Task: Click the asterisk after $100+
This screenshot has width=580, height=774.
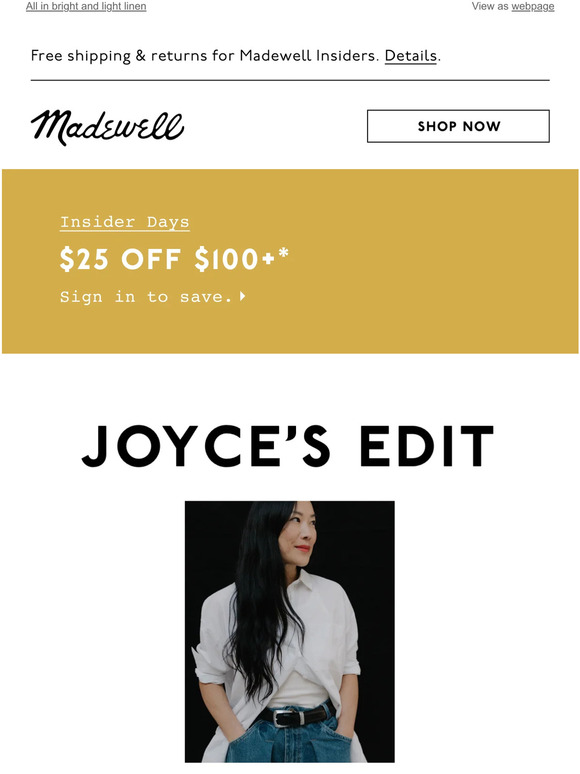Action: 283,253
